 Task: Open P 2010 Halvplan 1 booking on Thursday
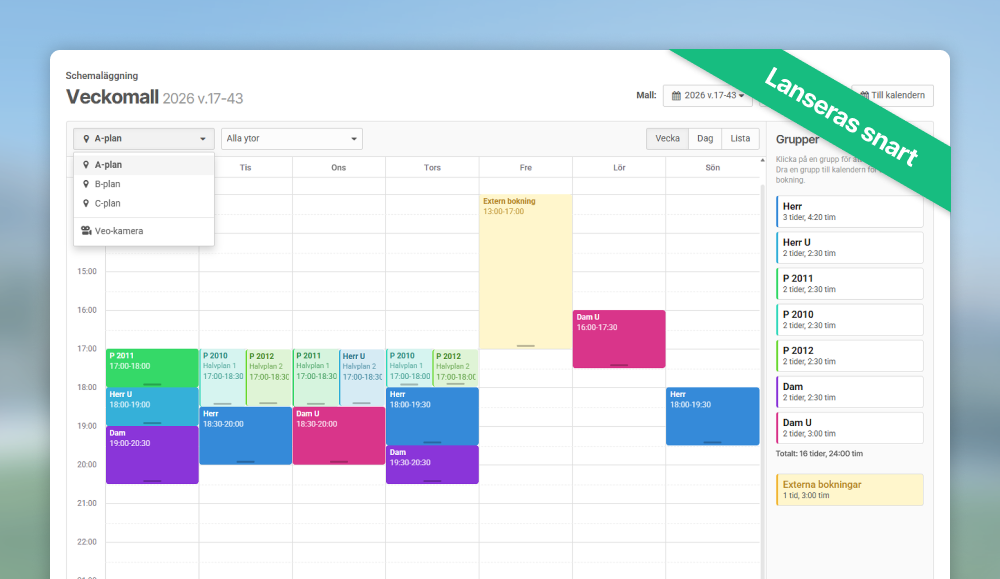pyautogui.click(x=409, y=368)
